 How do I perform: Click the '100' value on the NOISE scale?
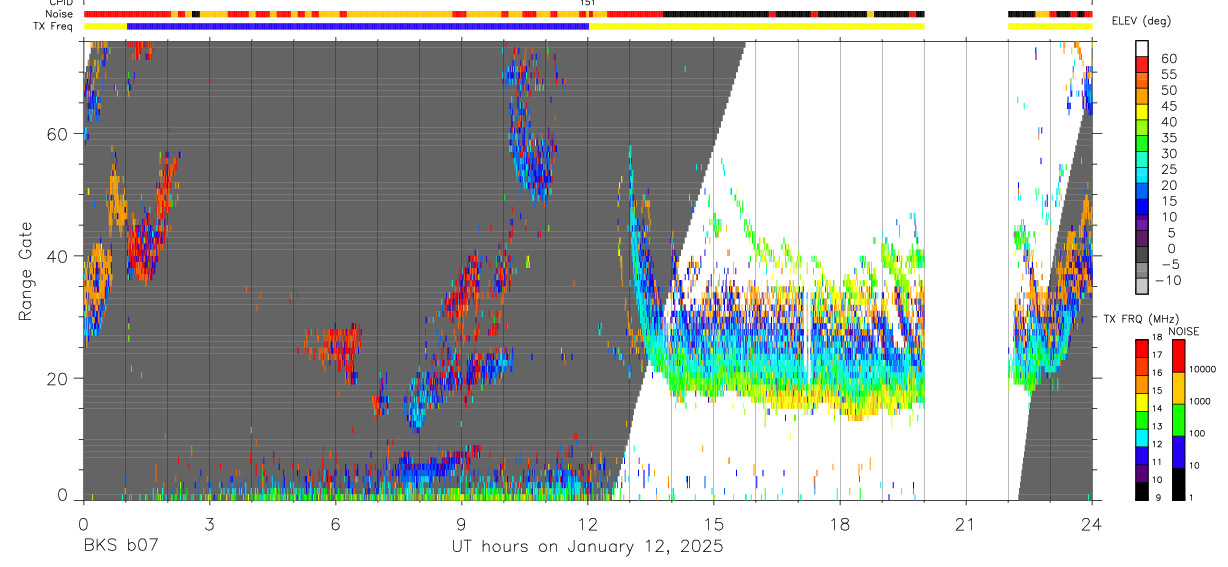click(1198, 434)
